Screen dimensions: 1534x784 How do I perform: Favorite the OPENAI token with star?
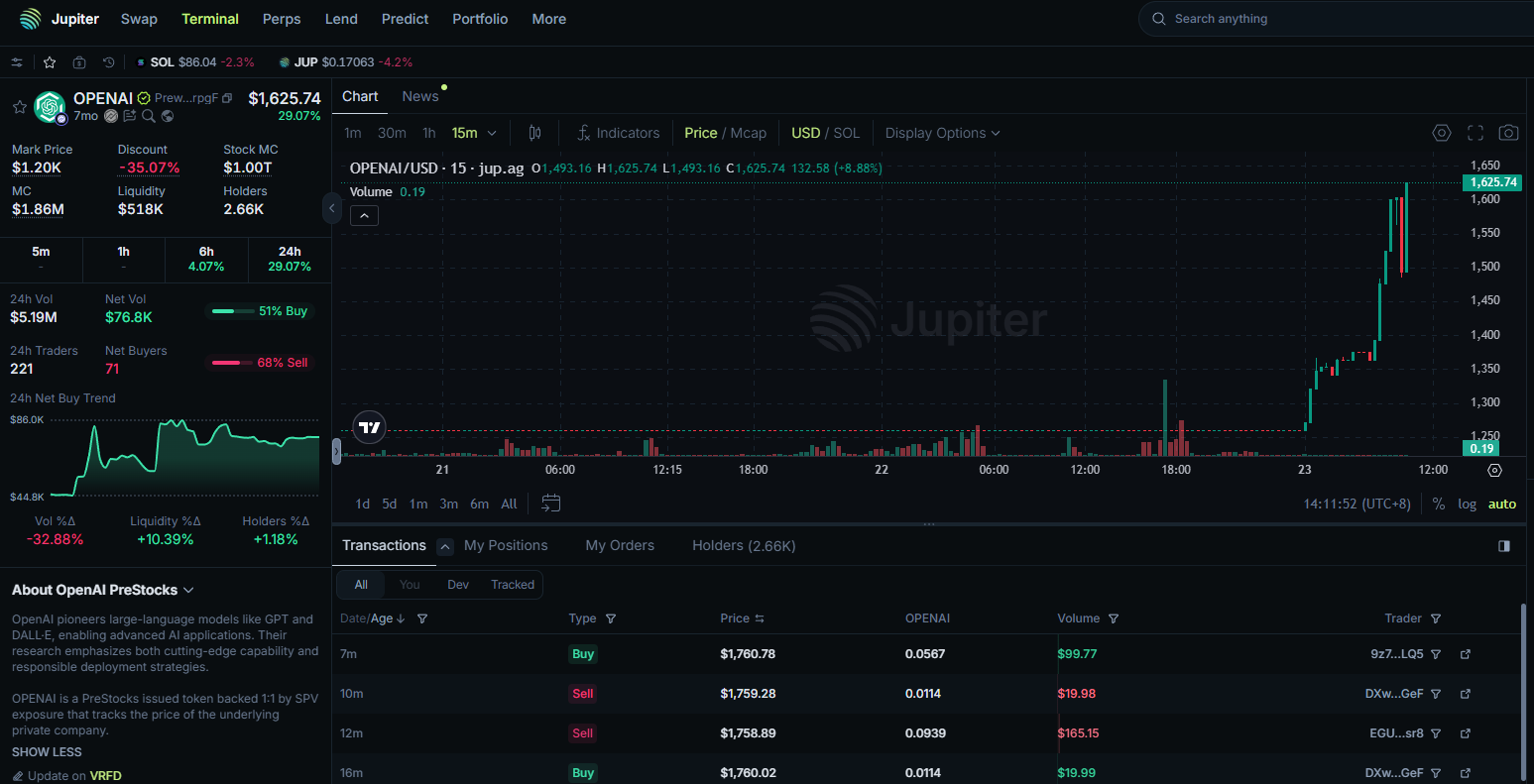pyautogui.click(x=19, y=106)
